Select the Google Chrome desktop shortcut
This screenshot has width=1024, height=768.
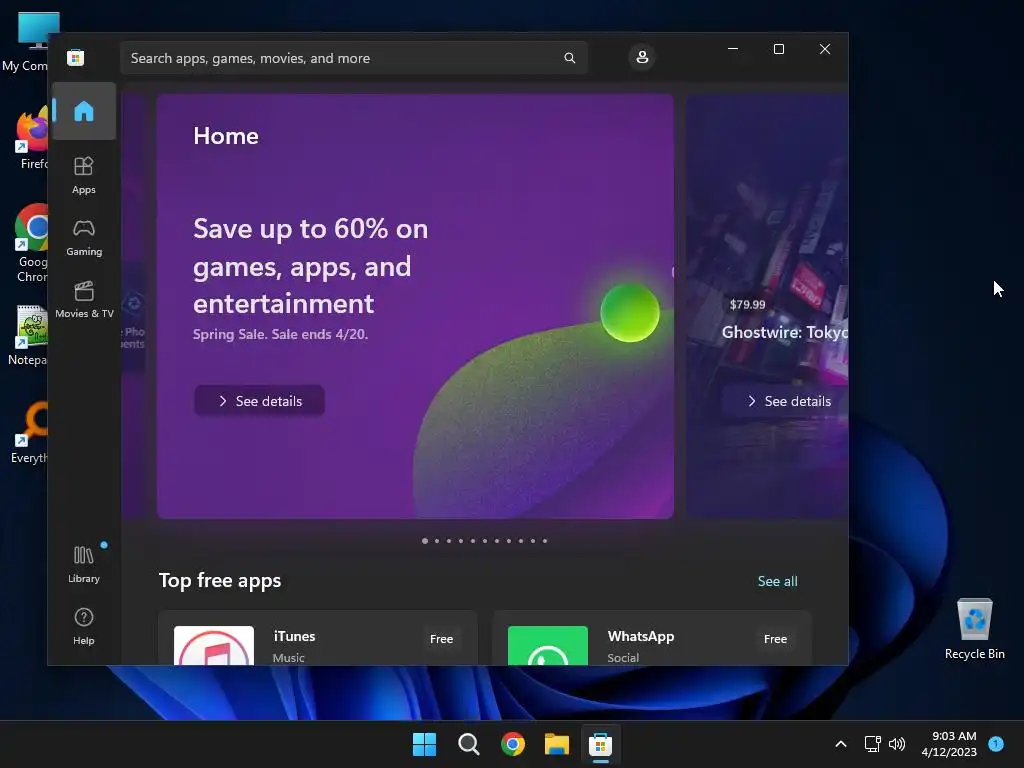click(x=31, y=243)
